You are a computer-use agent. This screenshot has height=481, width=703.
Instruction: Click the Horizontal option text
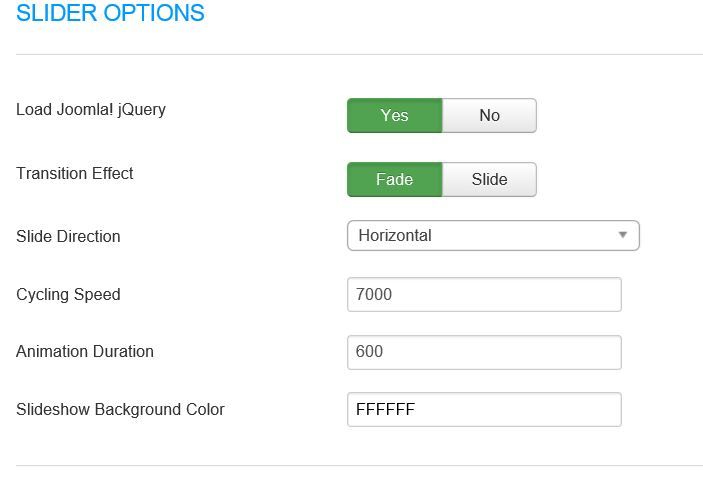[395, 235]
